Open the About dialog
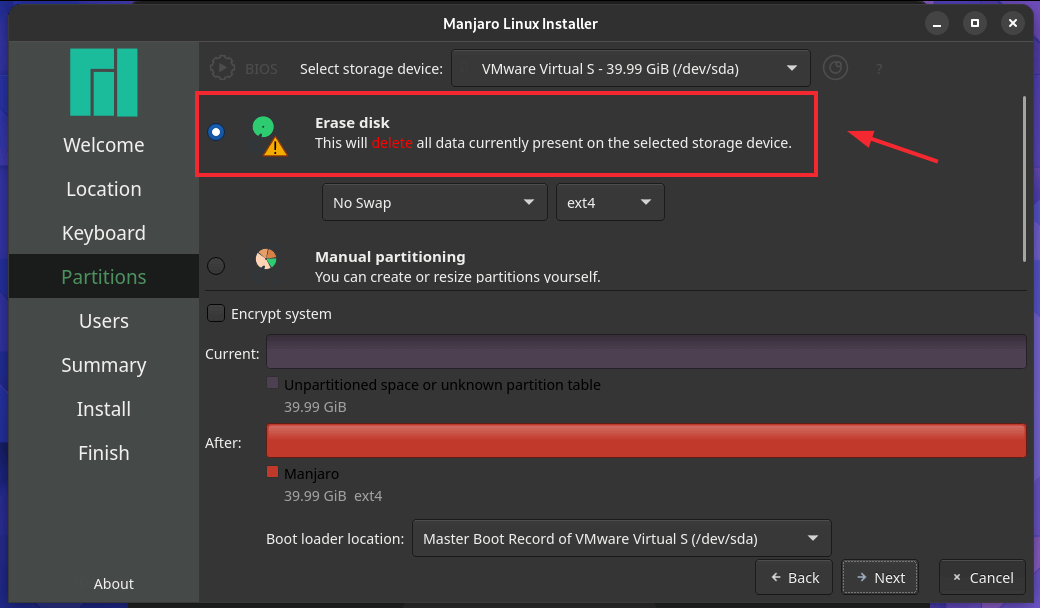The image size is (1040, 608). 113,584
